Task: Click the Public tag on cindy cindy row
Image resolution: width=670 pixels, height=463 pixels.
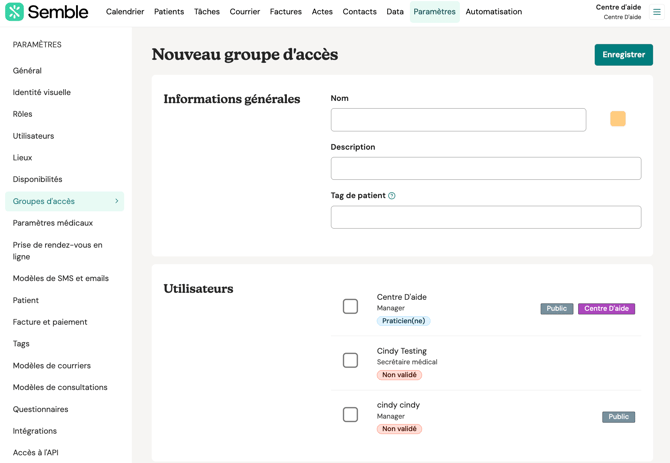Action: pos(618,417)
